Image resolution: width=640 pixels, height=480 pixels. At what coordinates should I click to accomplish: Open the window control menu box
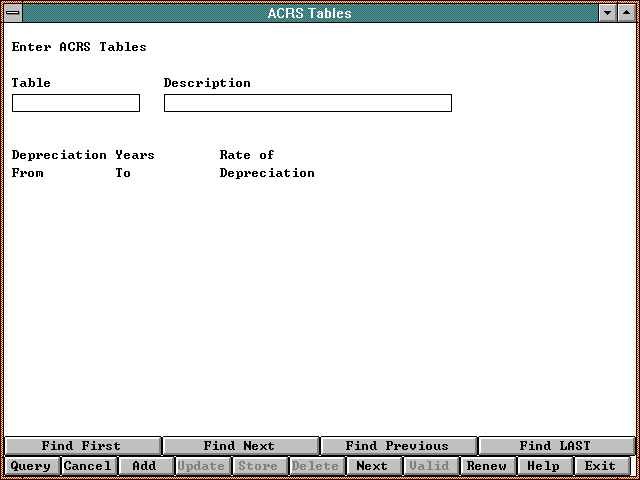pyautogui.click(x=13, y=13)
